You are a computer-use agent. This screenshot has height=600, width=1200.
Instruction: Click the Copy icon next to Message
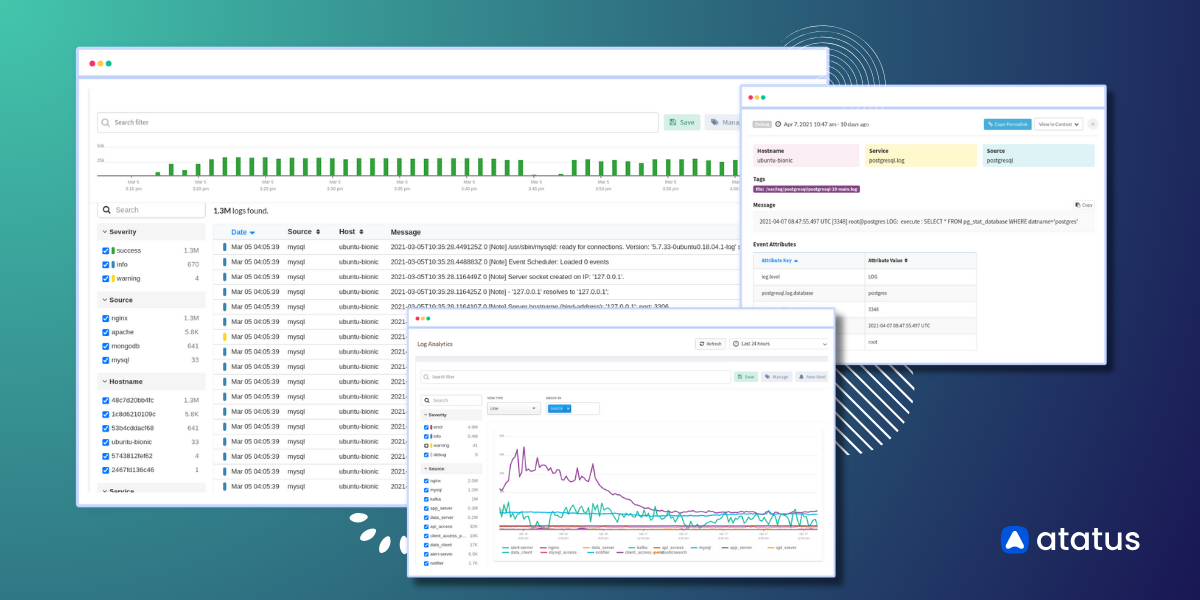(x=1083, y=204)
